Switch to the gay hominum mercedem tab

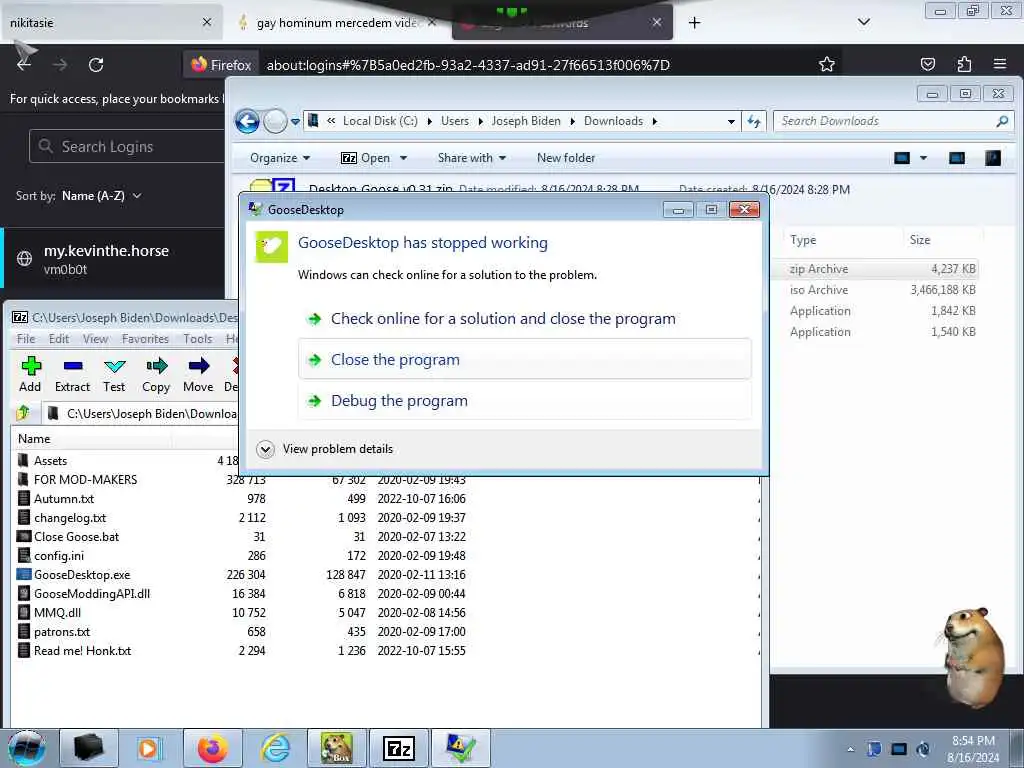pyautogui.click(x=338, y=23)
